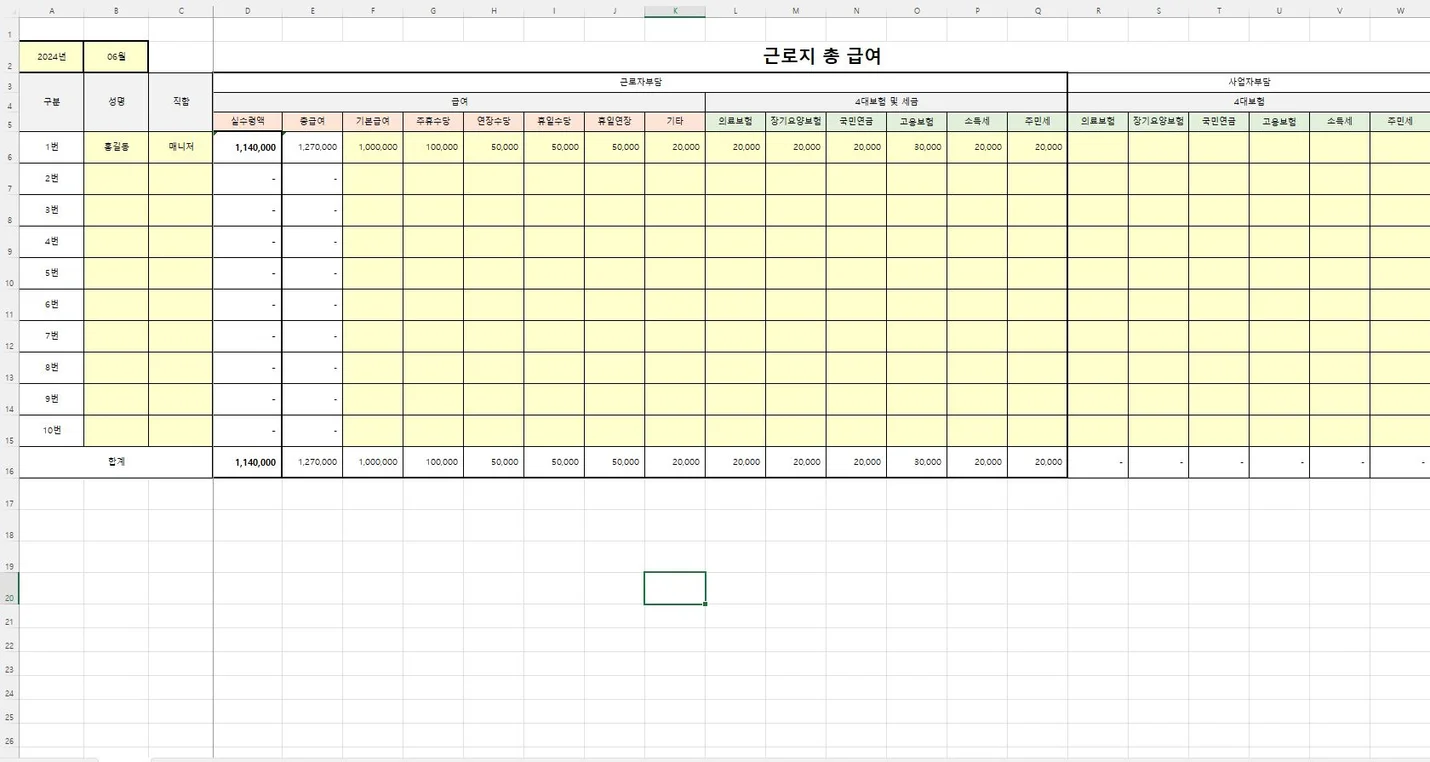The height and width of the screenshot is (762, 1430).
Task: Select the "휴일수당" column header cell
Action: (x=554, y=121)
